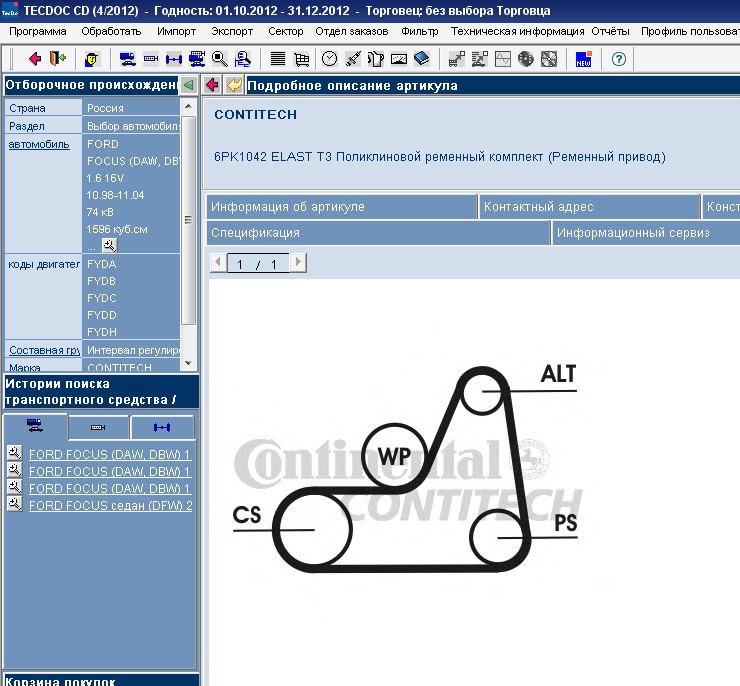Click the belt routing diagram image
This screenshot has width=740, height=686.
406,470
